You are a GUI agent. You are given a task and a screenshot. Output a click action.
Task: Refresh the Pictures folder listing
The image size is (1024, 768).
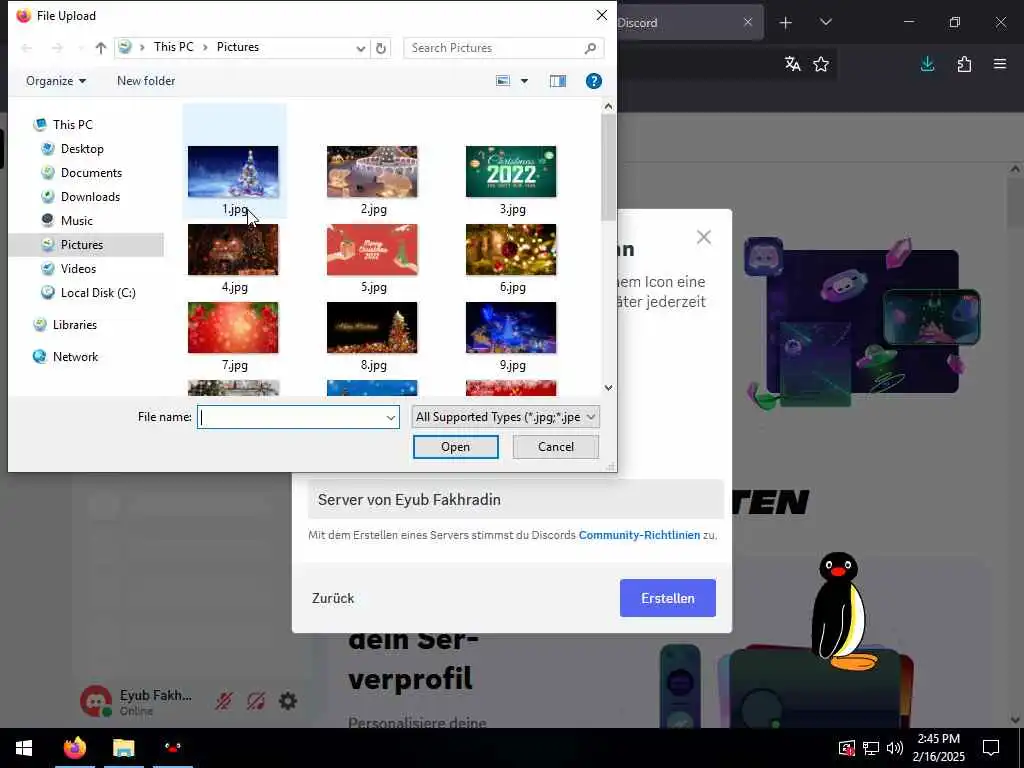[381, 48]
